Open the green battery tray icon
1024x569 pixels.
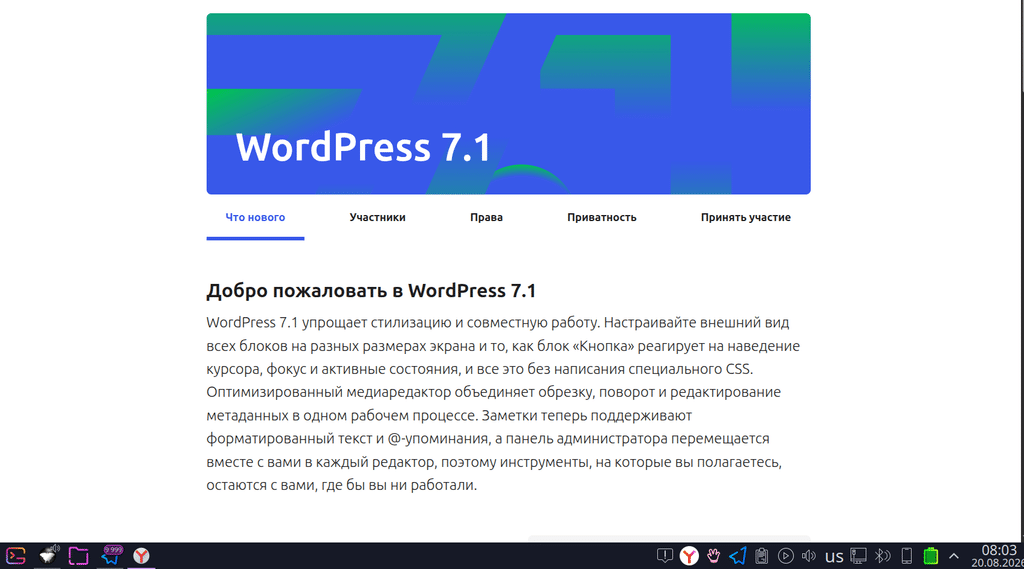point(931,556)
